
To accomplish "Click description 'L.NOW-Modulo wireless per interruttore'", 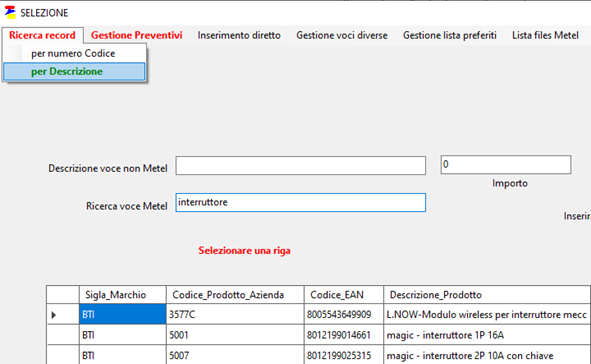I will click(487, 314).
